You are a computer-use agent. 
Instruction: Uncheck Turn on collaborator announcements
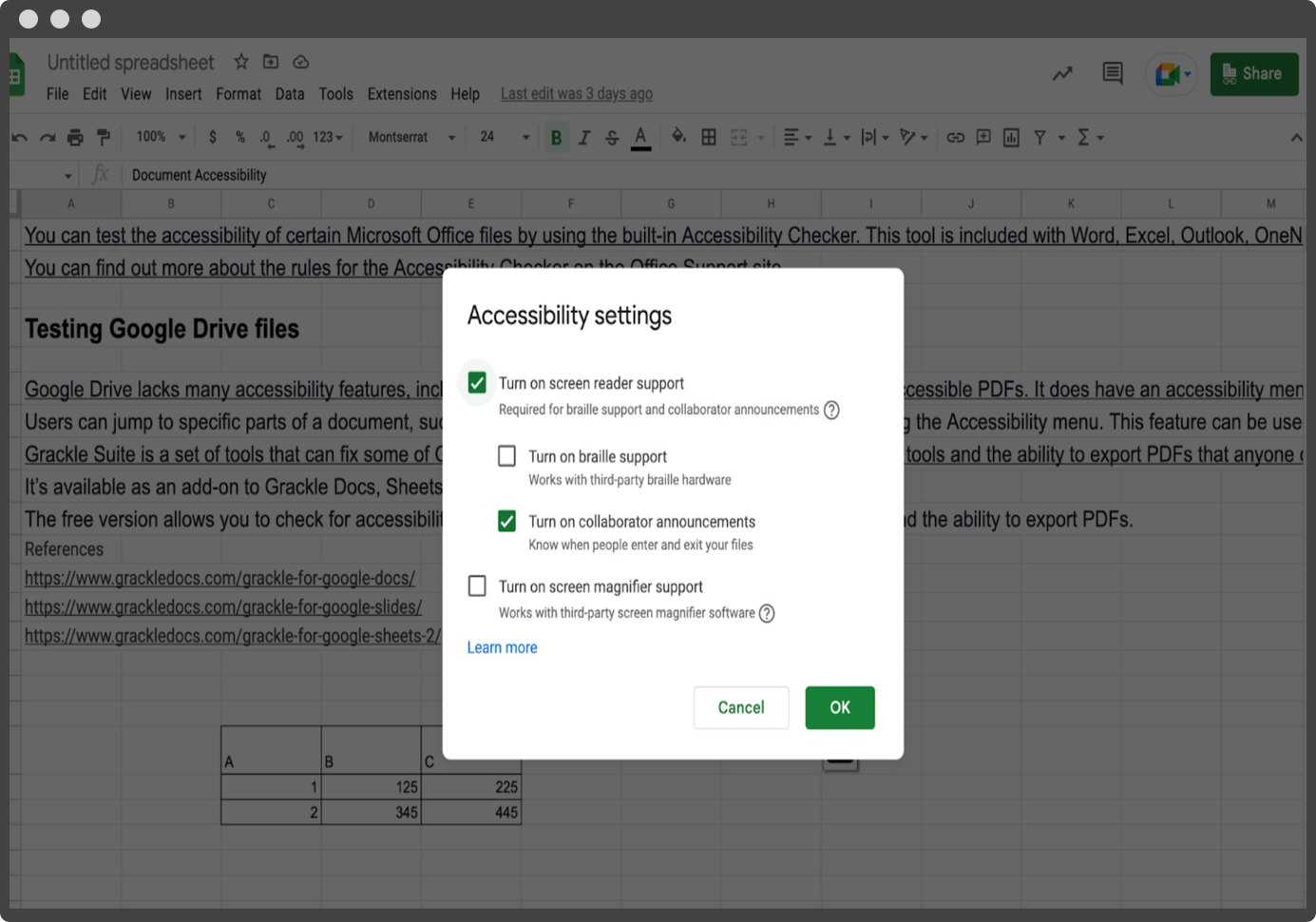(x=507, y=521)
